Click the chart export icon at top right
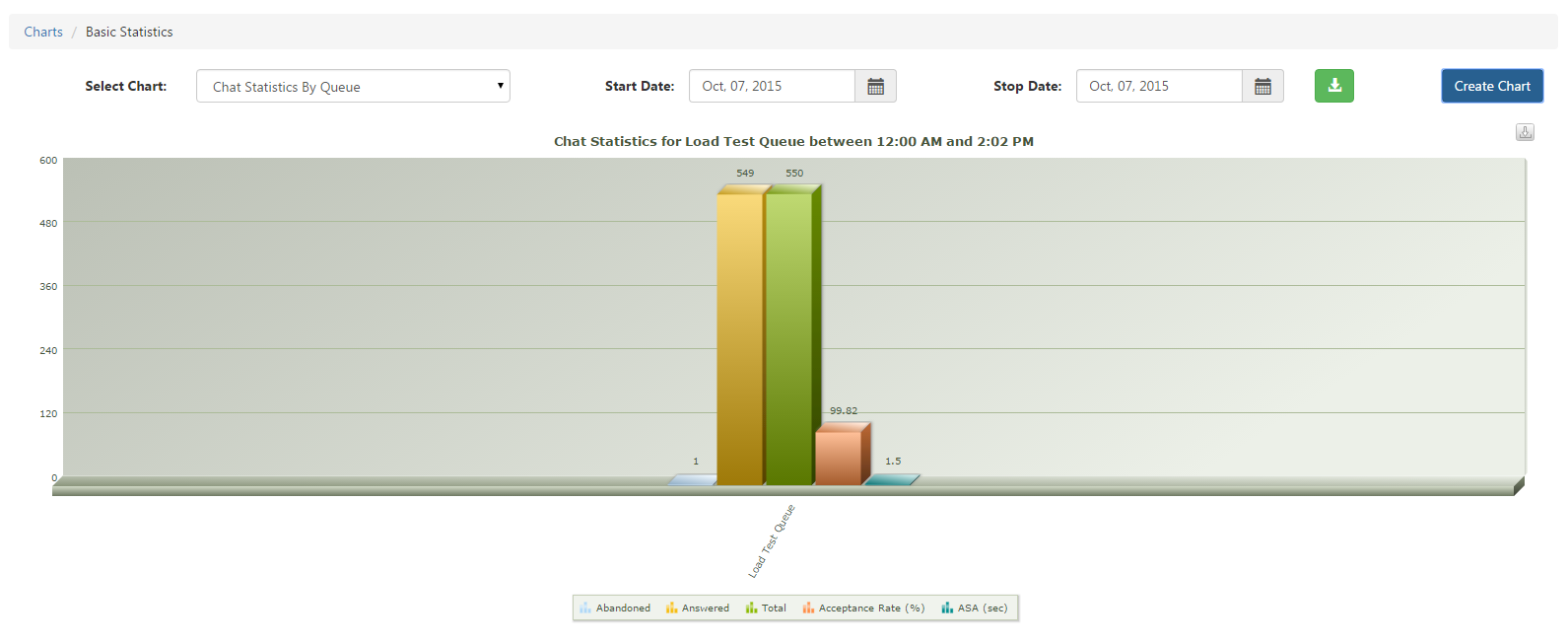 (1525, 132)
